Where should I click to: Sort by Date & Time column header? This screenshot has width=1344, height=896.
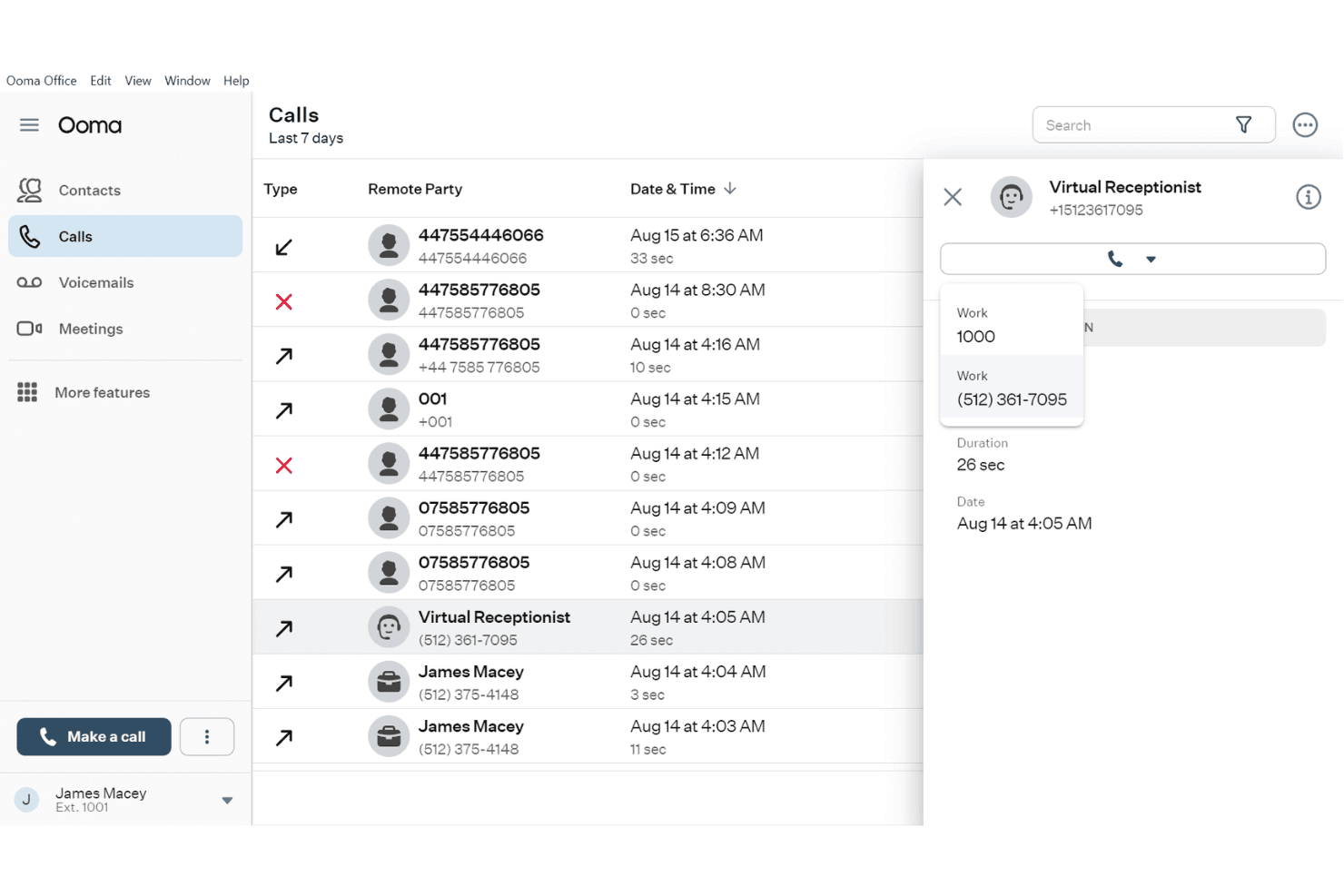(x=683, y=189)
